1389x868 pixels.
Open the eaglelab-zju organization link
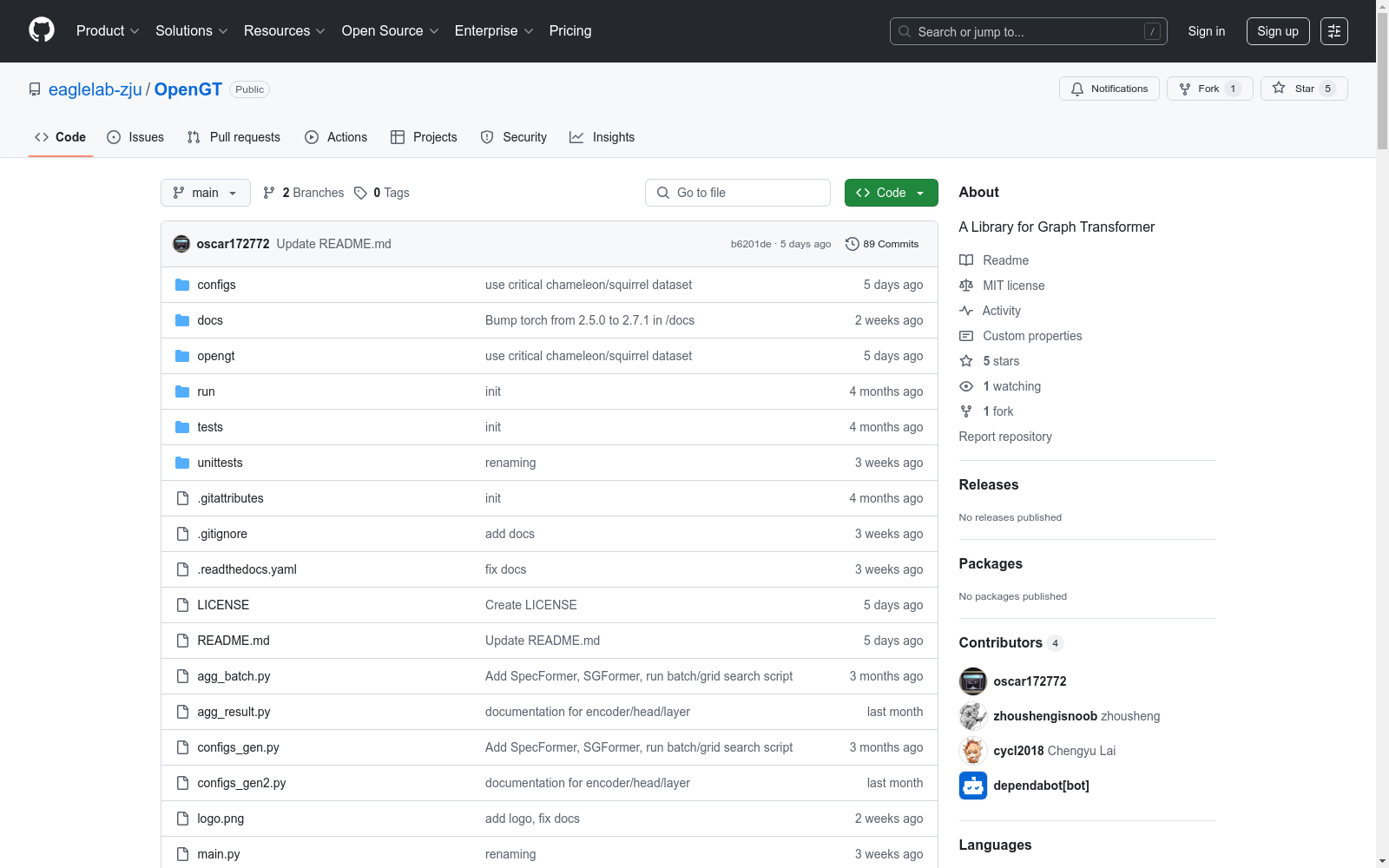95,89
